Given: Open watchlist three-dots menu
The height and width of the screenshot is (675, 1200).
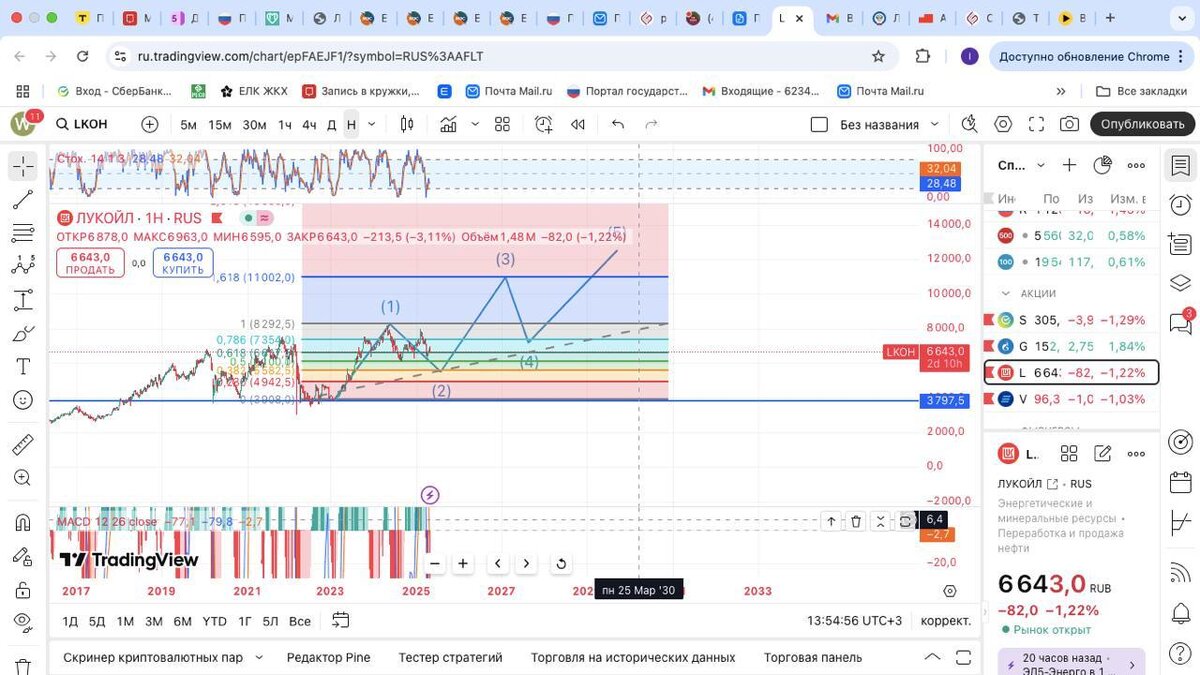Looking at the screenshot, I should pos(1136,165).
